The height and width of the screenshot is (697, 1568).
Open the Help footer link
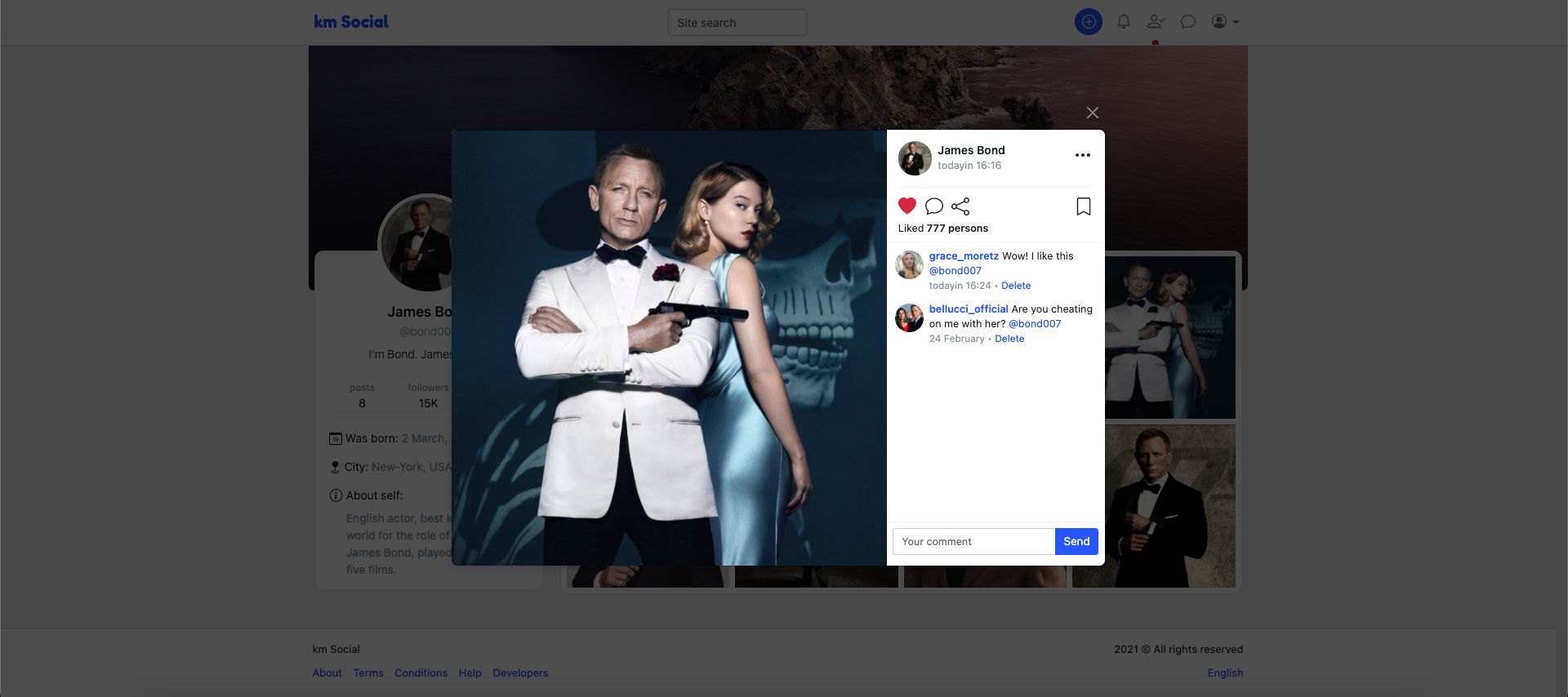click(470, 673)
